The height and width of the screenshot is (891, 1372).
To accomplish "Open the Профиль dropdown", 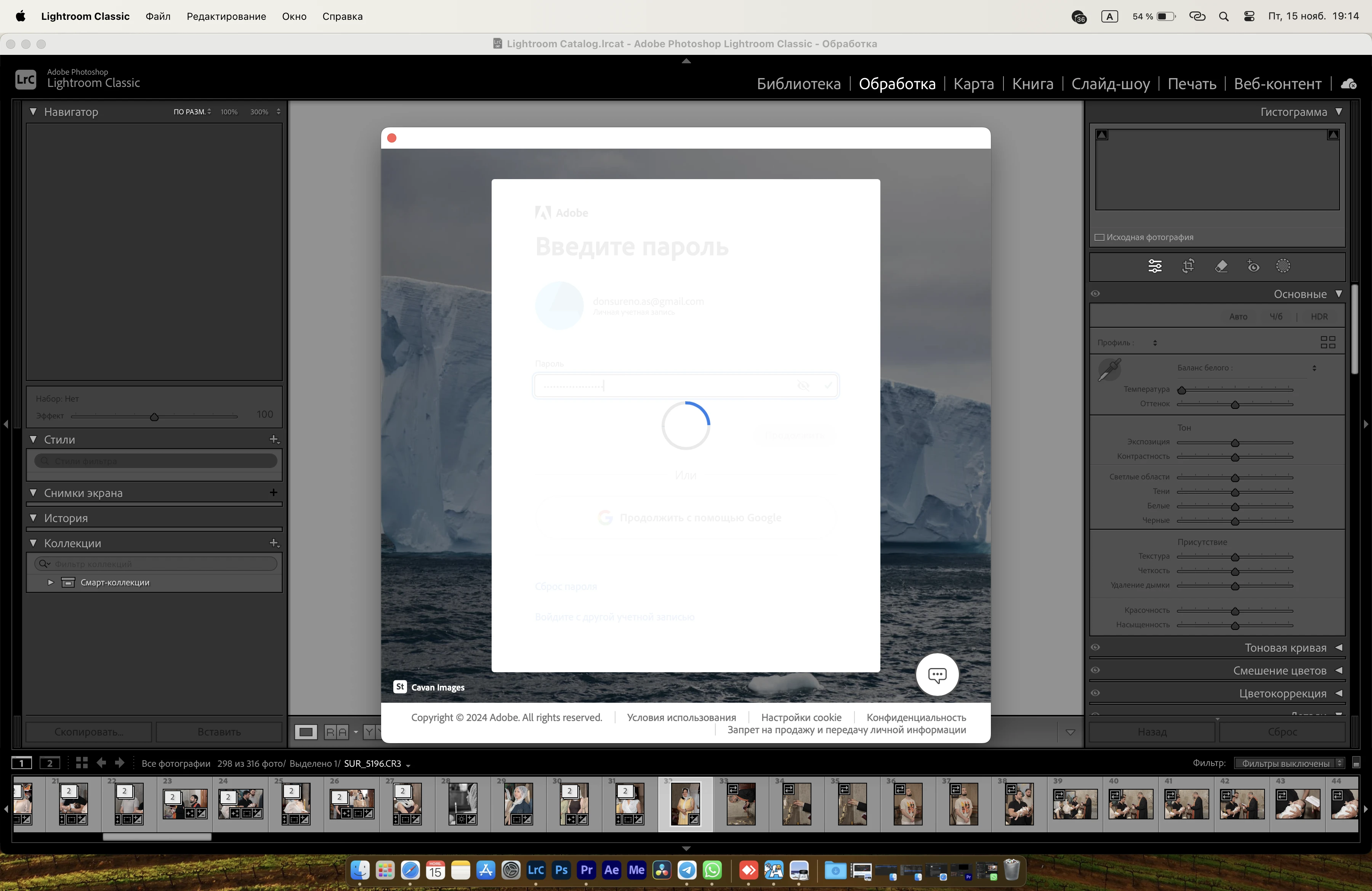I will [x=1155, y=343].
